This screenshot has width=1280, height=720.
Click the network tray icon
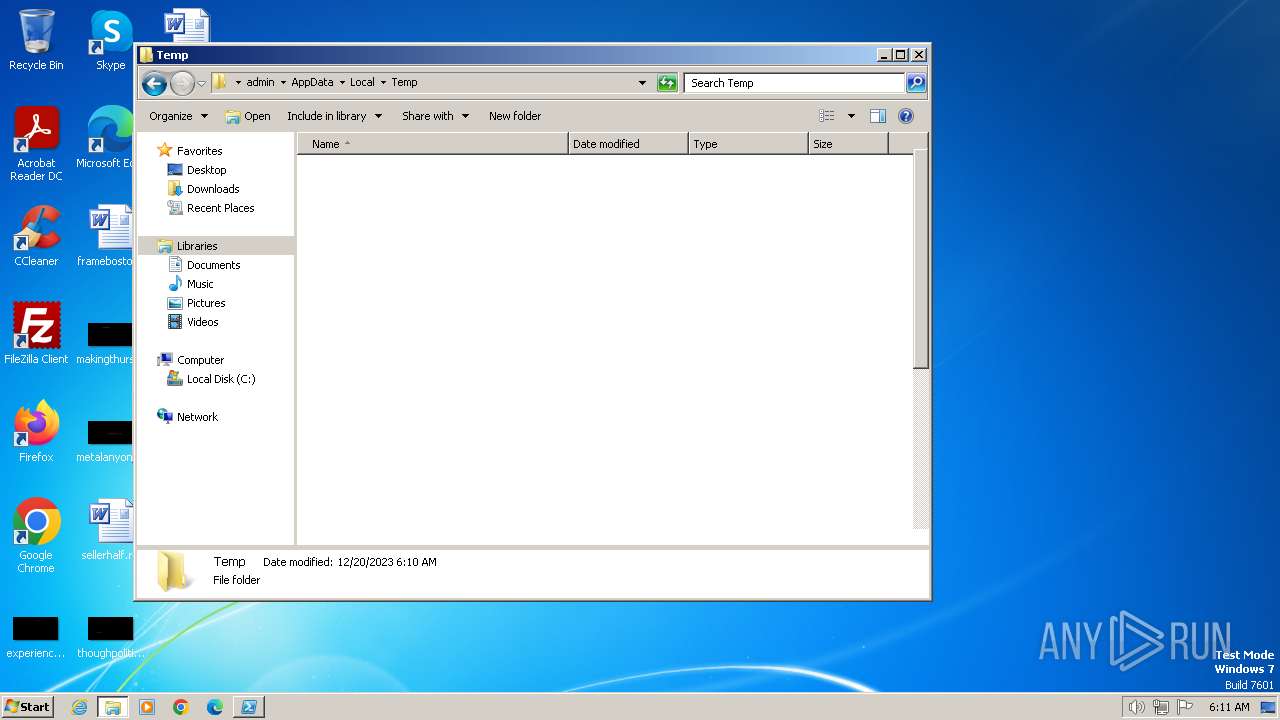1160,707
